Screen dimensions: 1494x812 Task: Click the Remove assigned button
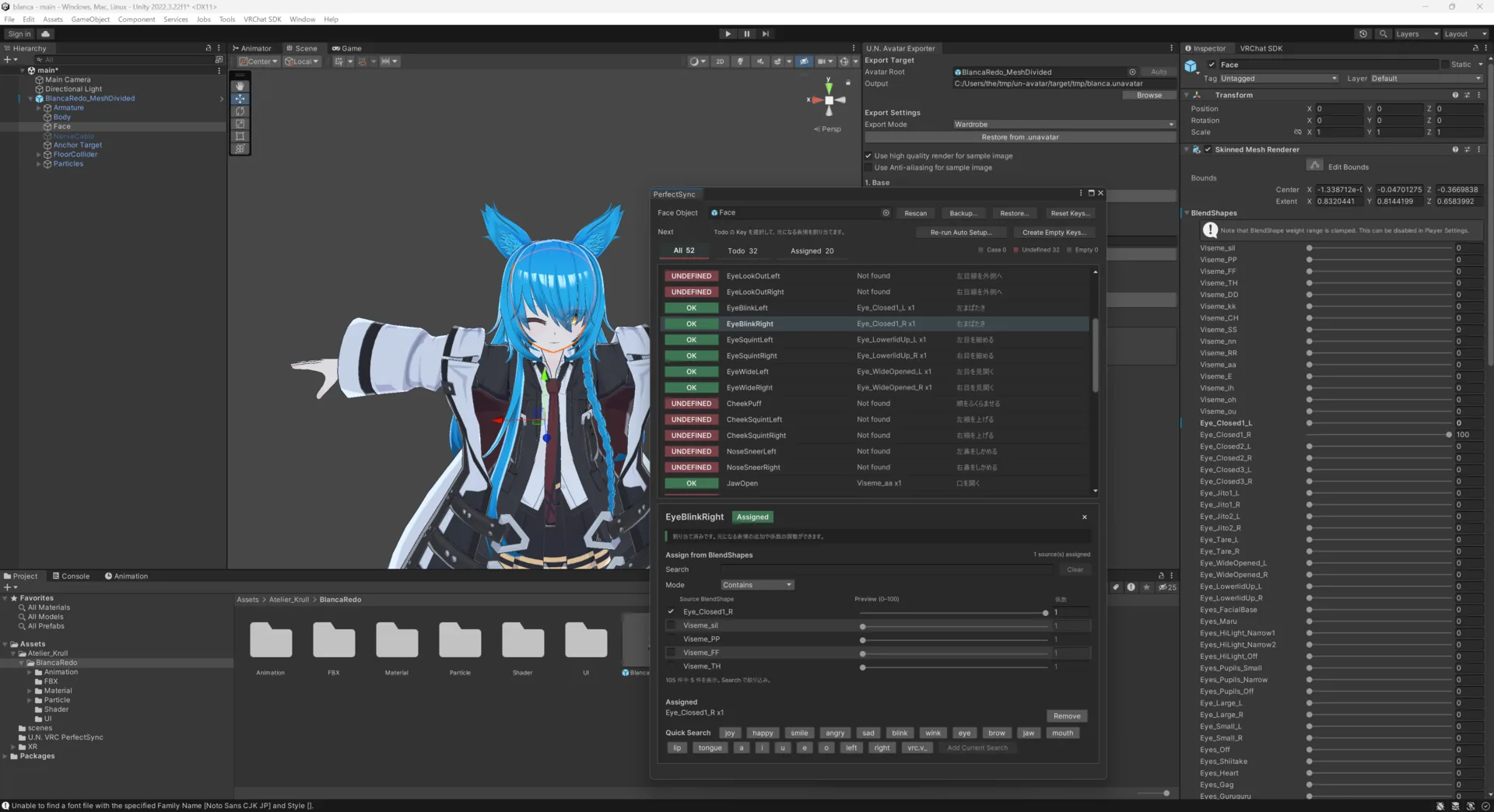tap(1067, 716)
